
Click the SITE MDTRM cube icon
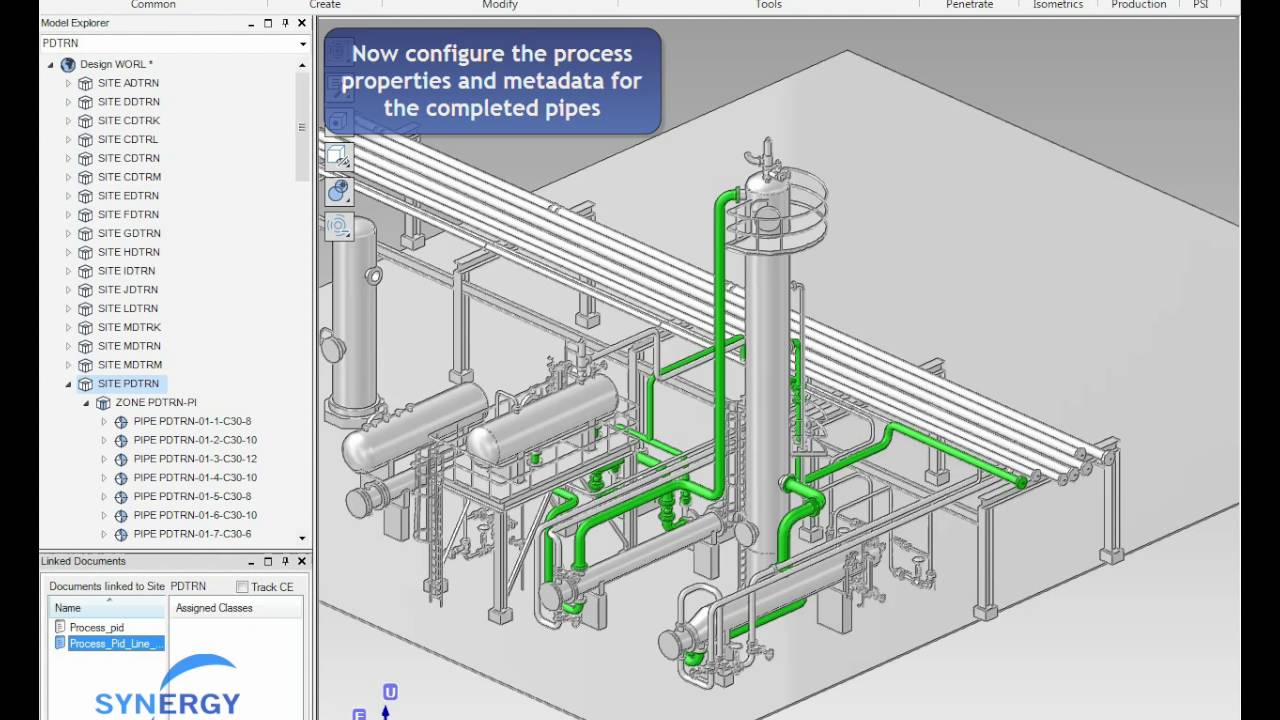(86, 365)
